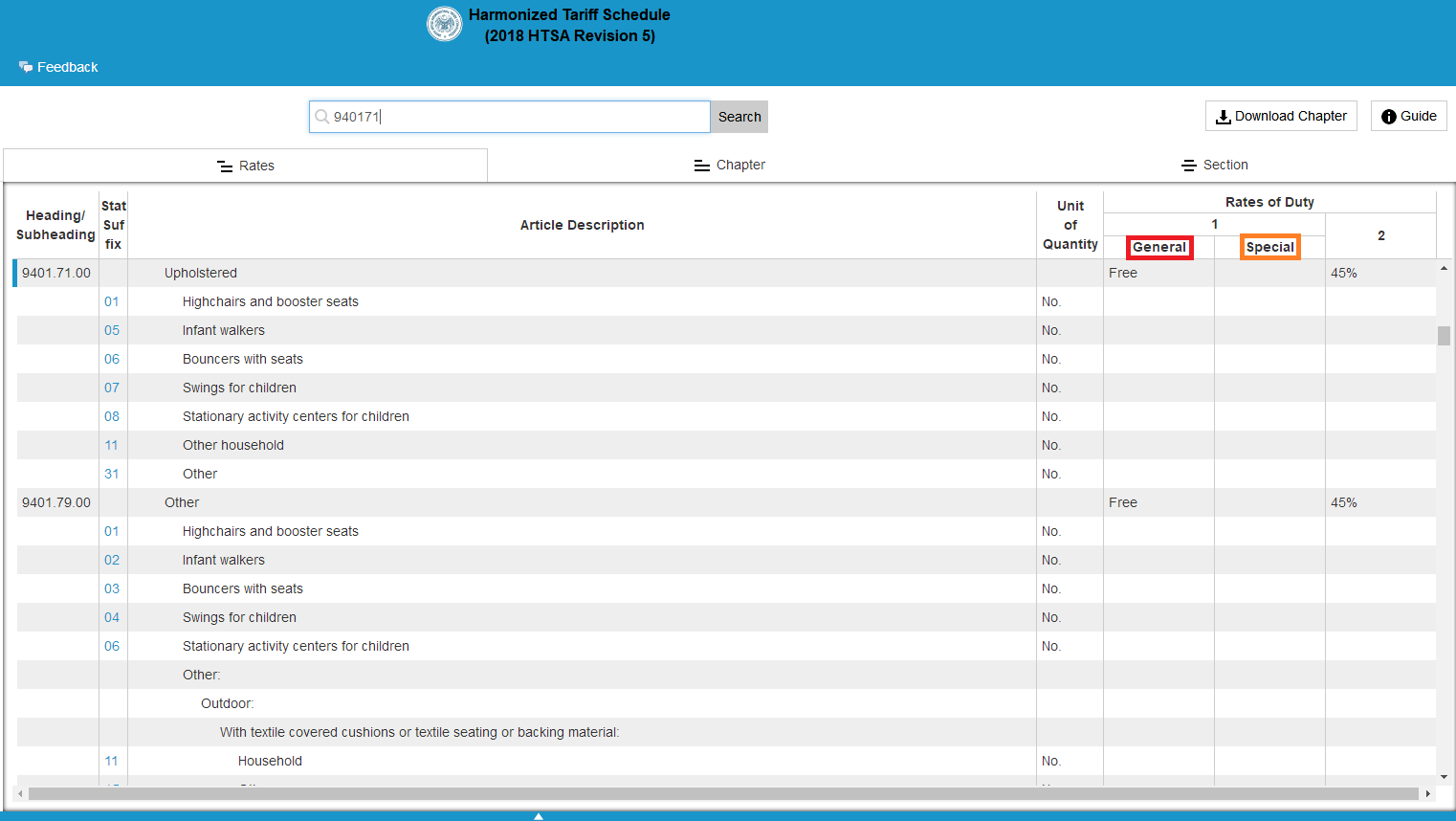Click the vertical scrollbar thumb of the table
Screen dimensions: 1456x821
click(1444, 336)
